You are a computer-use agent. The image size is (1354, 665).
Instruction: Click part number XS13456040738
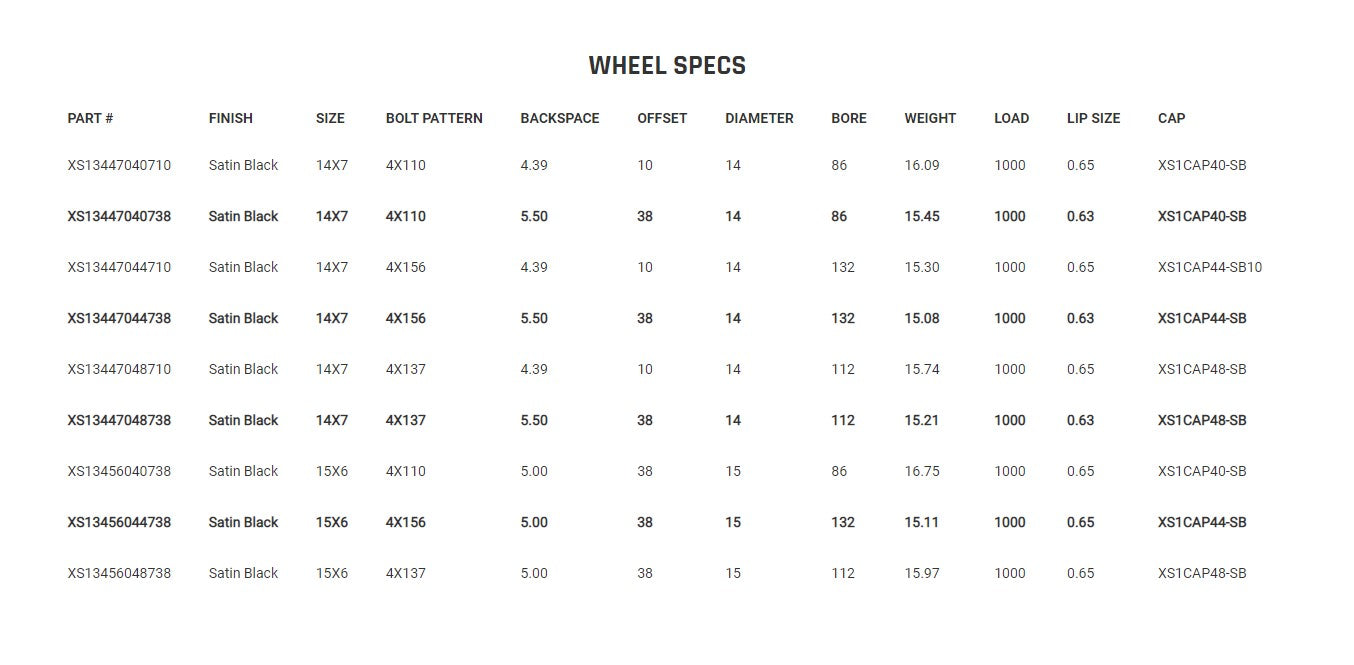coord(119,471)
